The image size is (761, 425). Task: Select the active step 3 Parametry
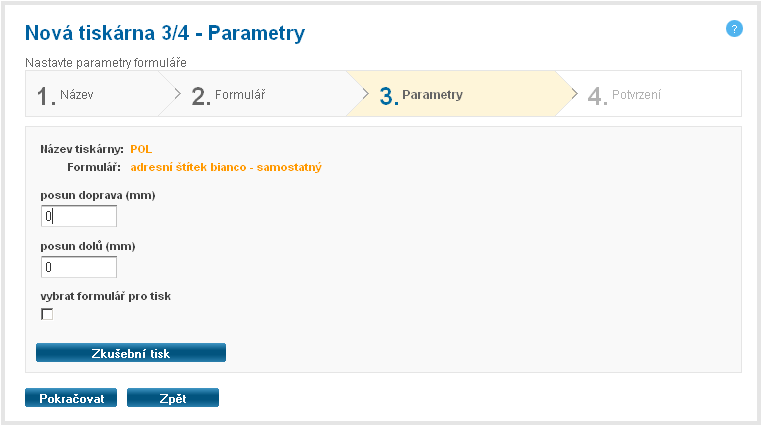pyautogui.click(x=421, y=96)
